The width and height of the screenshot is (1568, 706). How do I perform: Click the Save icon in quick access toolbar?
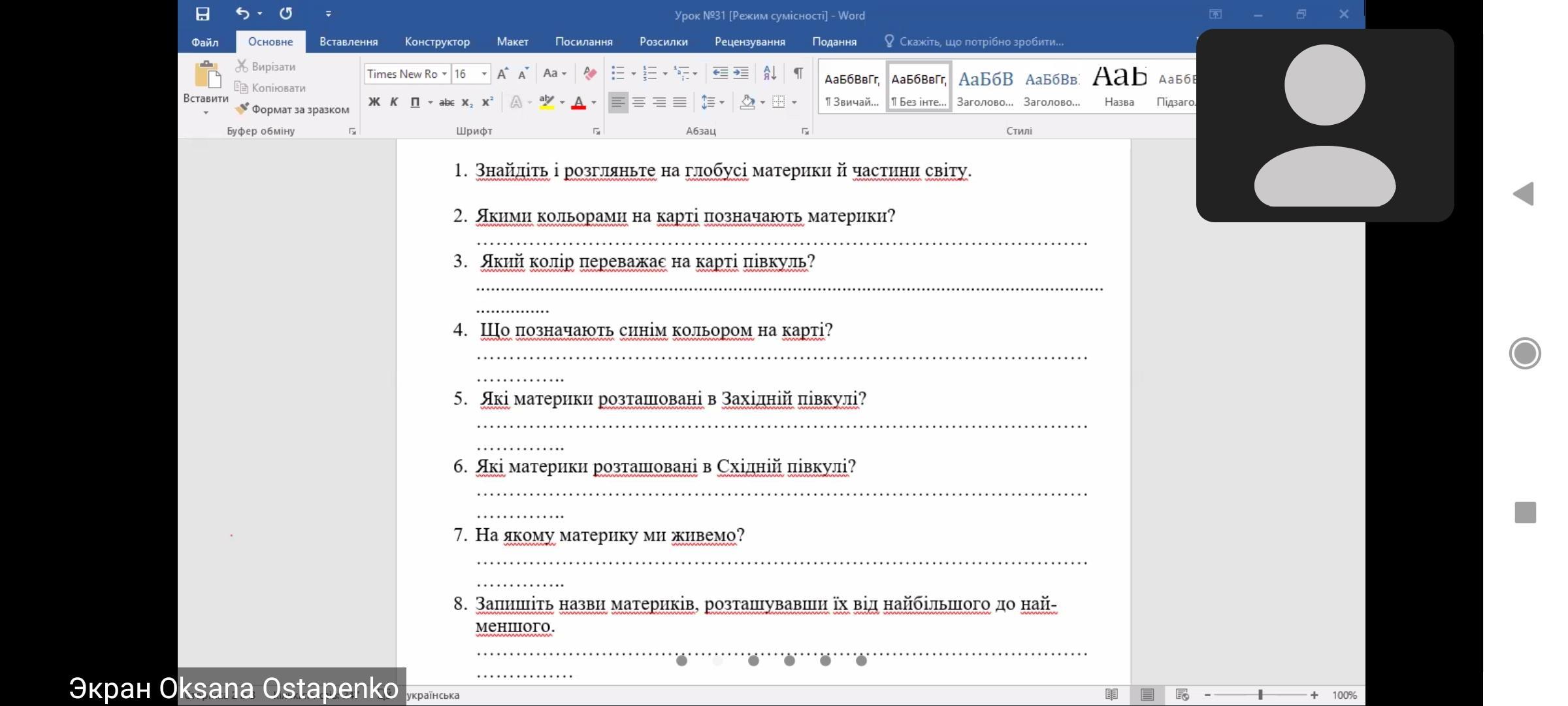tap(203, 14)
